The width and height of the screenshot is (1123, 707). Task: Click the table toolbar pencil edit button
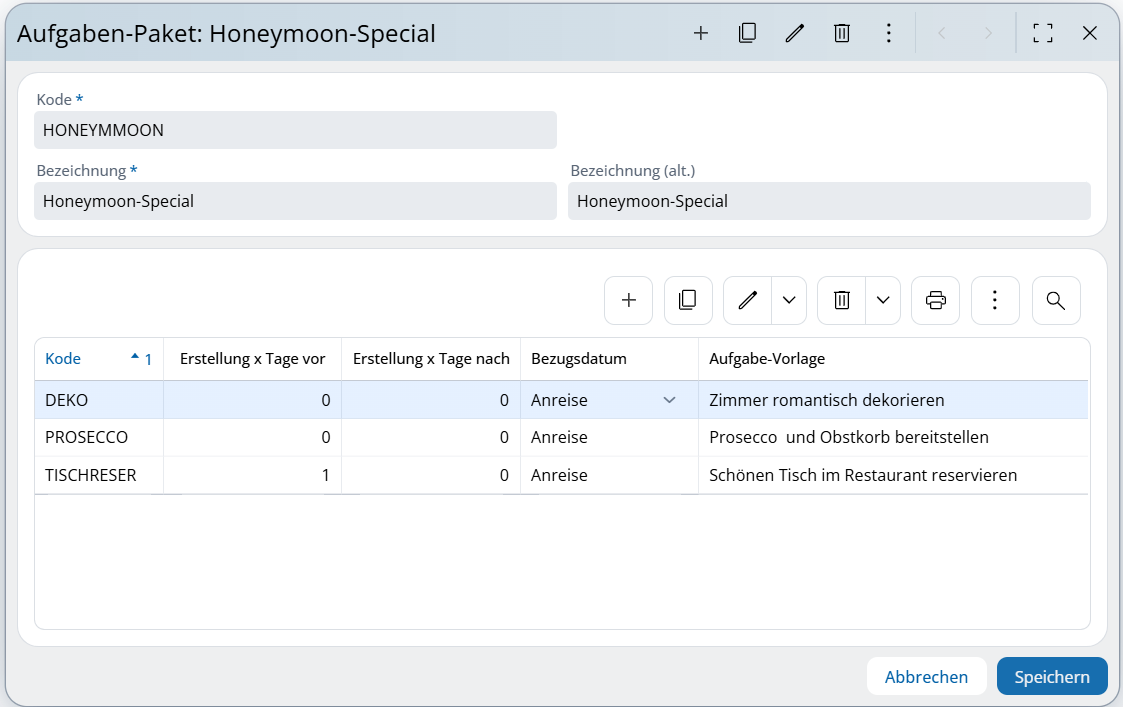[747, 300]
